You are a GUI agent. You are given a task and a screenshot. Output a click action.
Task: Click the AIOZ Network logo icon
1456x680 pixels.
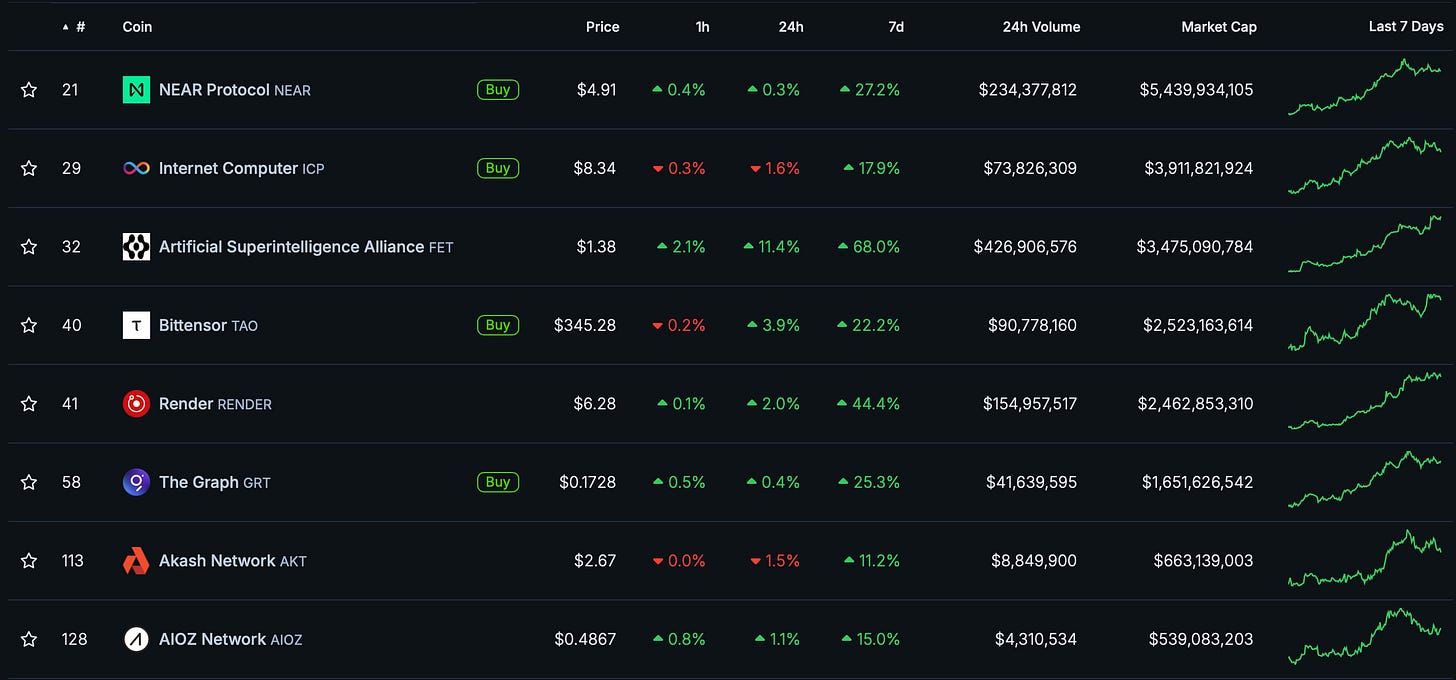[x=136, y=639]
